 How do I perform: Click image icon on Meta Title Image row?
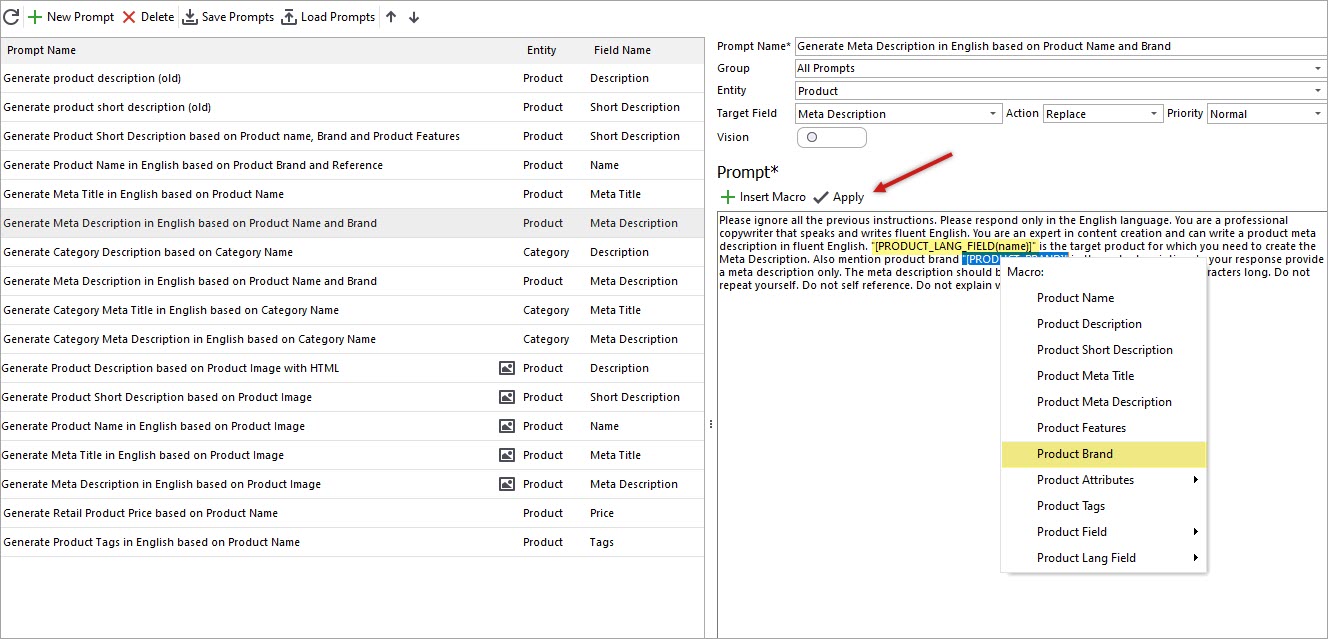click(506, 455)
